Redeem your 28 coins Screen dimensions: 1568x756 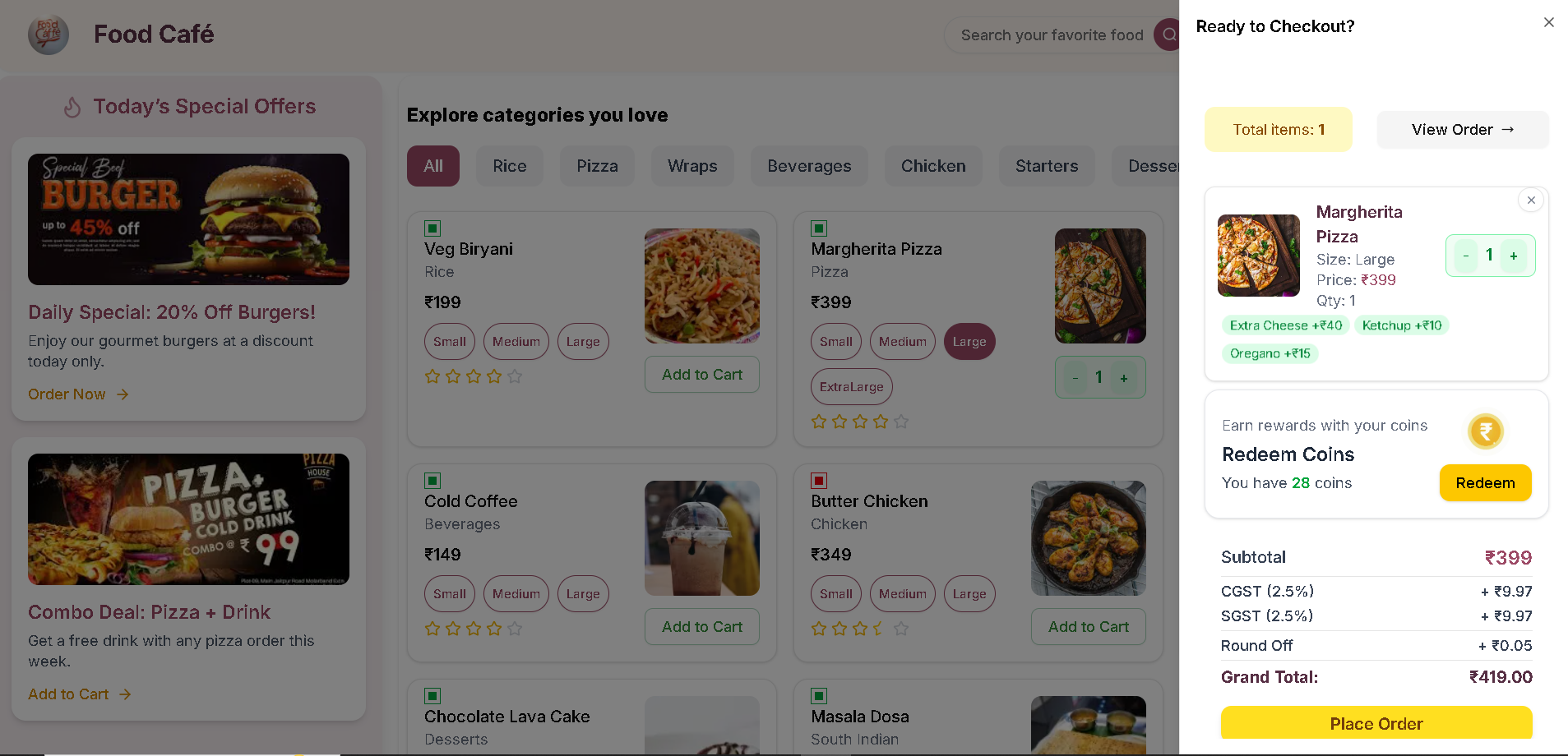pos(1485,483)
